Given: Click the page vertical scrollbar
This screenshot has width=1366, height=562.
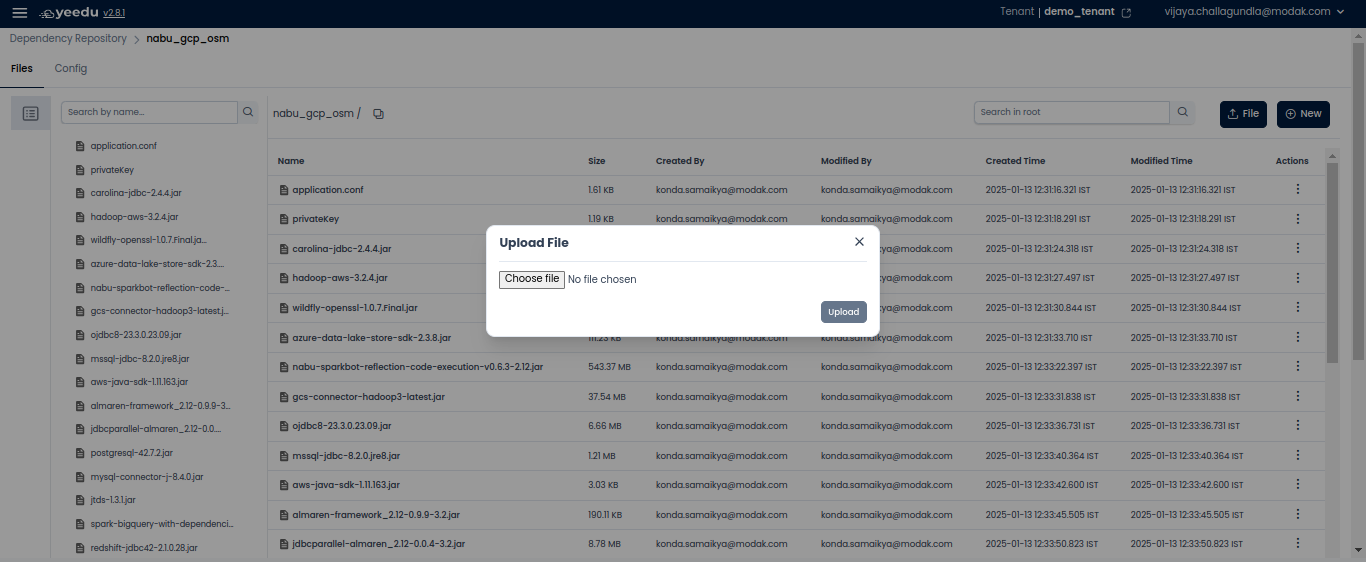Looking at the screenshot, I should 1359,200.
